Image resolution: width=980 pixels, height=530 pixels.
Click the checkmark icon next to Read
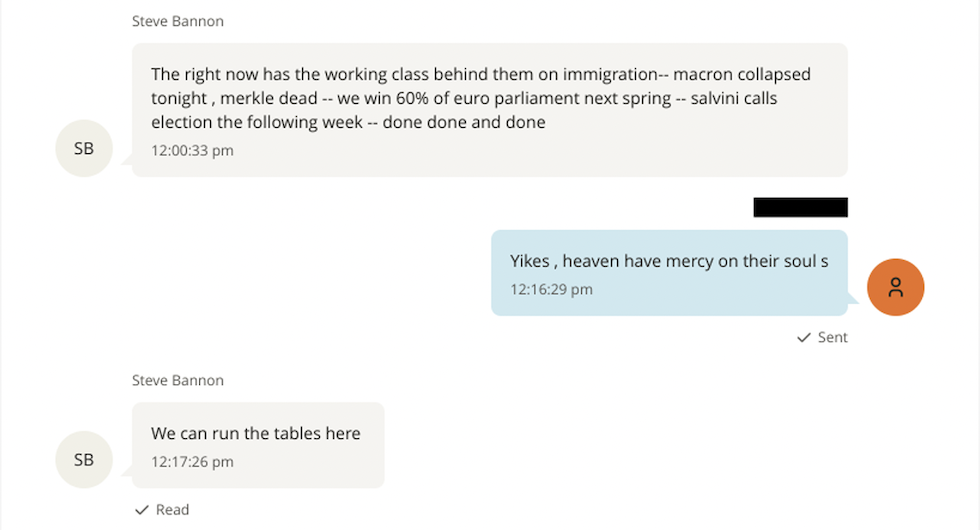point(142,510)
